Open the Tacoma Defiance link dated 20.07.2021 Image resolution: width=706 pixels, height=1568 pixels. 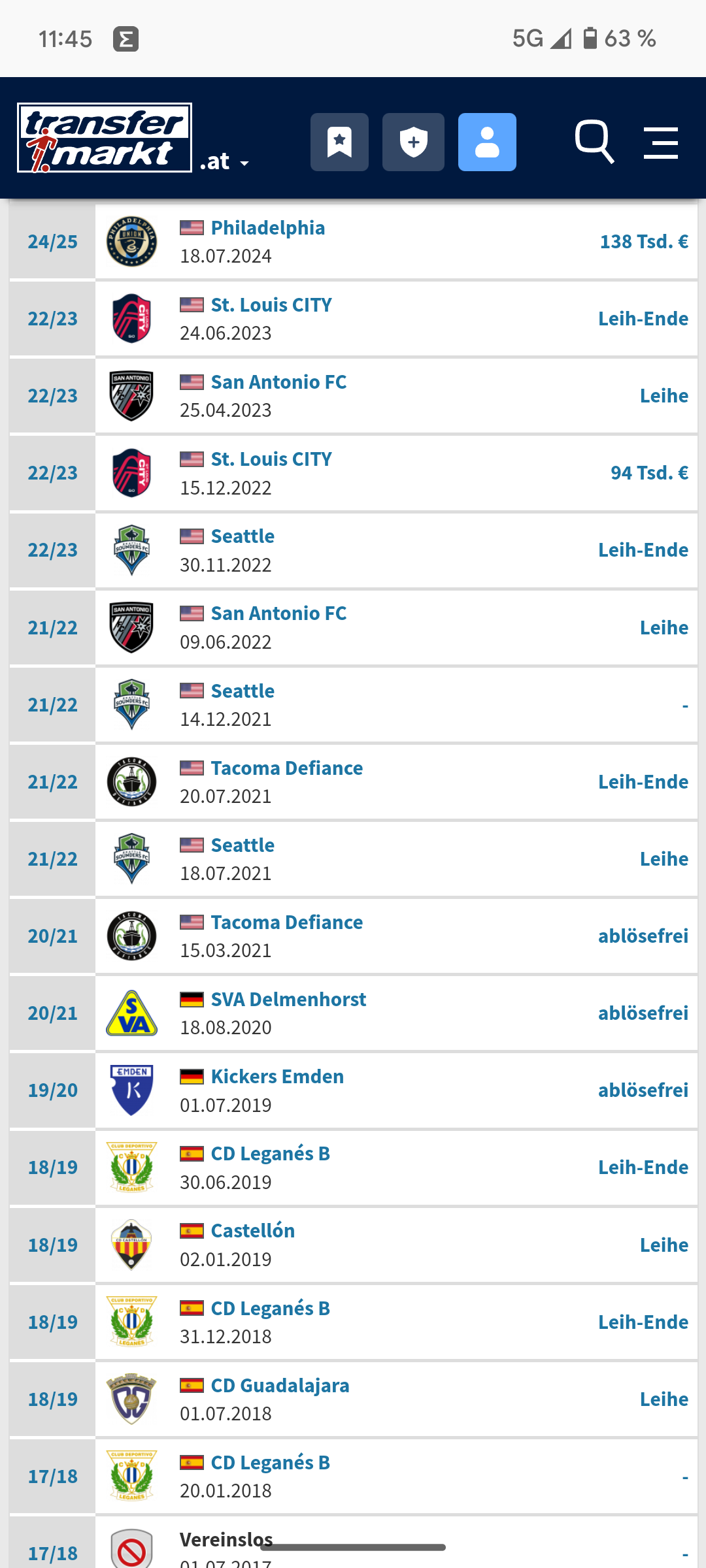pyautogui.click(x=286, y=768)
